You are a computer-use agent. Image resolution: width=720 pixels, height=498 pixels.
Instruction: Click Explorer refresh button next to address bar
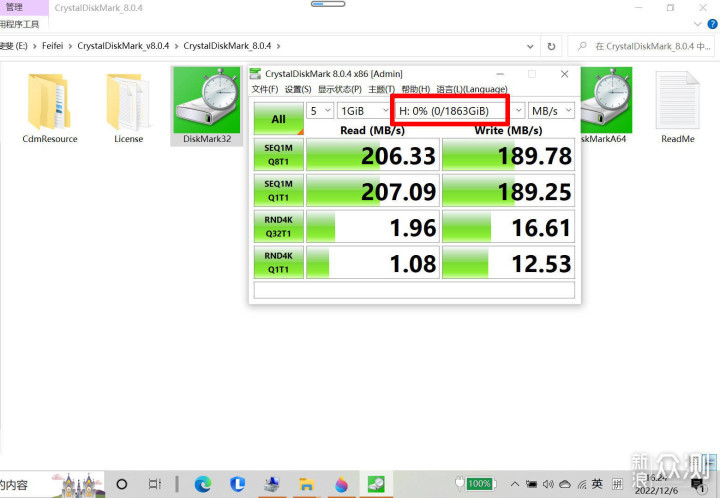pos(551,46)
